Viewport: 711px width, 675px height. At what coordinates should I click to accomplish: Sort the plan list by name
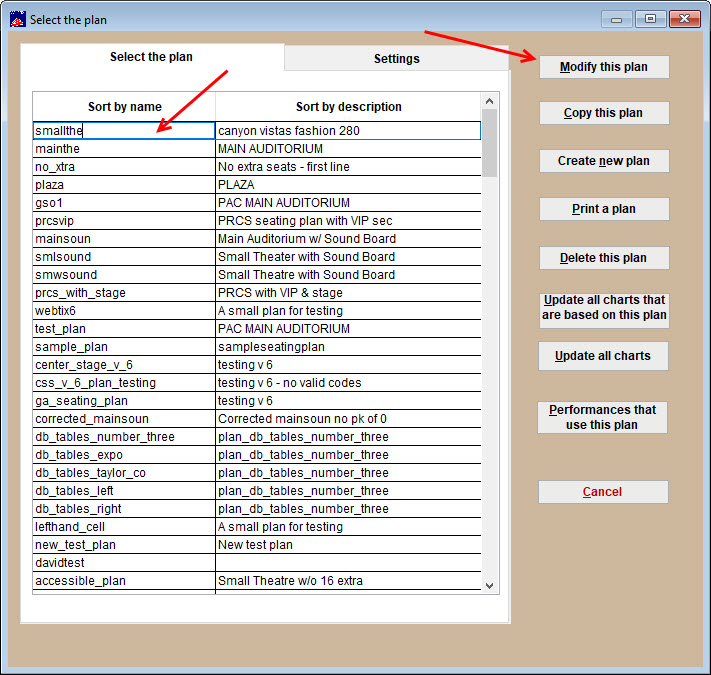(x=124, y=107)
